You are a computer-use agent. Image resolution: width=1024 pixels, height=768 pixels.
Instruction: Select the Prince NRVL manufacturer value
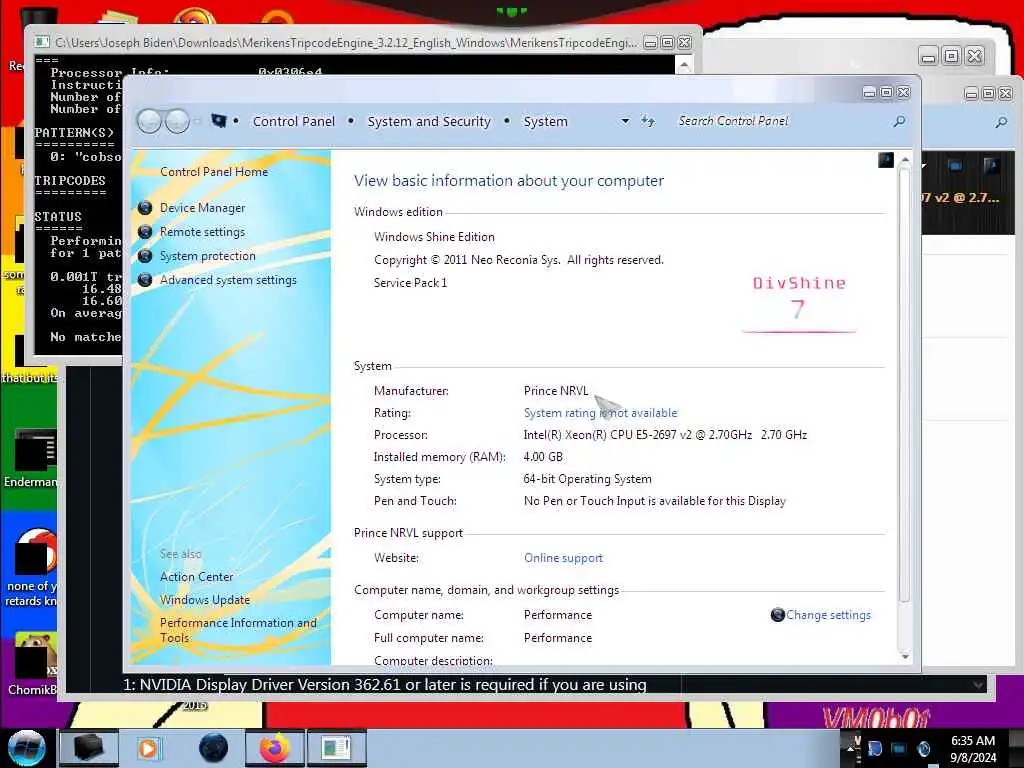point(556,391)
